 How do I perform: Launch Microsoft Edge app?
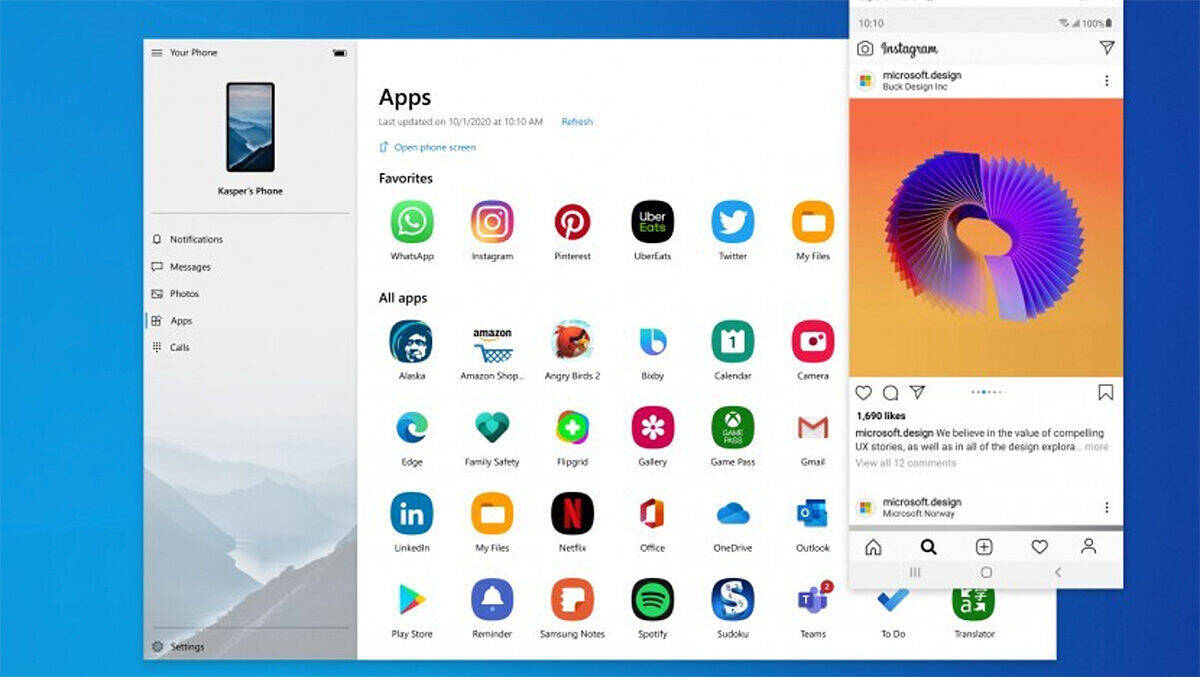(411, 427)
